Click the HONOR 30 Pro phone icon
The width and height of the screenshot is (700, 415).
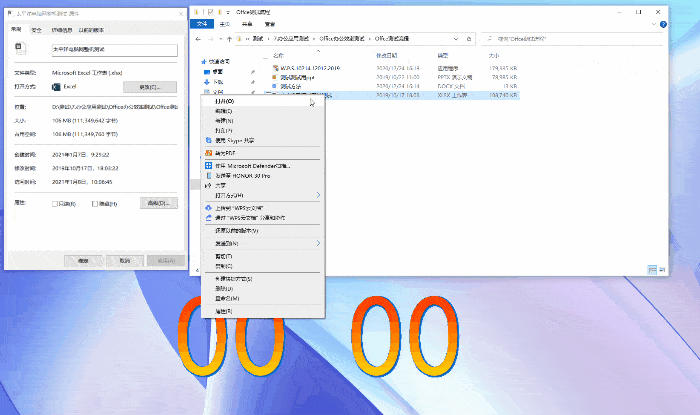coord(208,175)
